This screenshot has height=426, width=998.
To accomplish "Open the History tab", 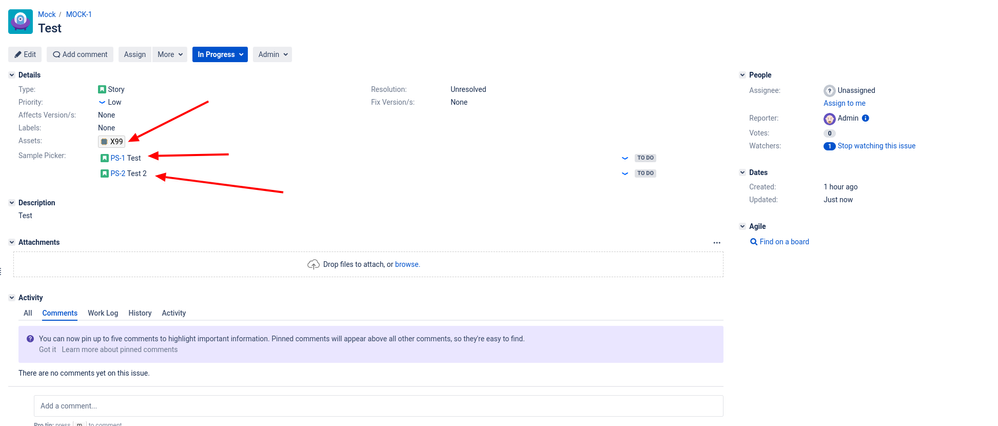I will (x=140, y=313).
